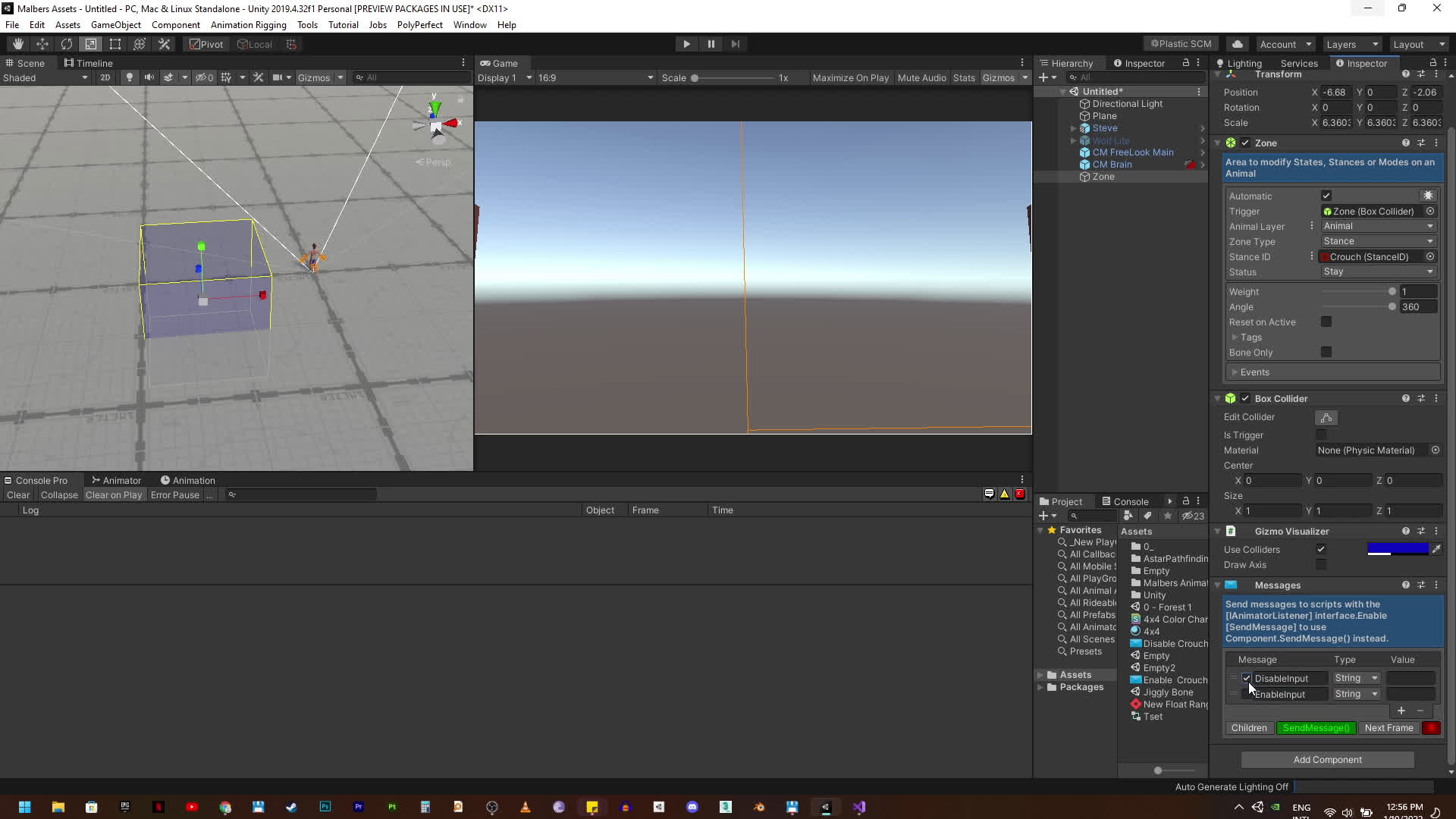Toggle the Automatic checkbox in Zone
Screen dimensions: 1456x819
(1326, 196)
